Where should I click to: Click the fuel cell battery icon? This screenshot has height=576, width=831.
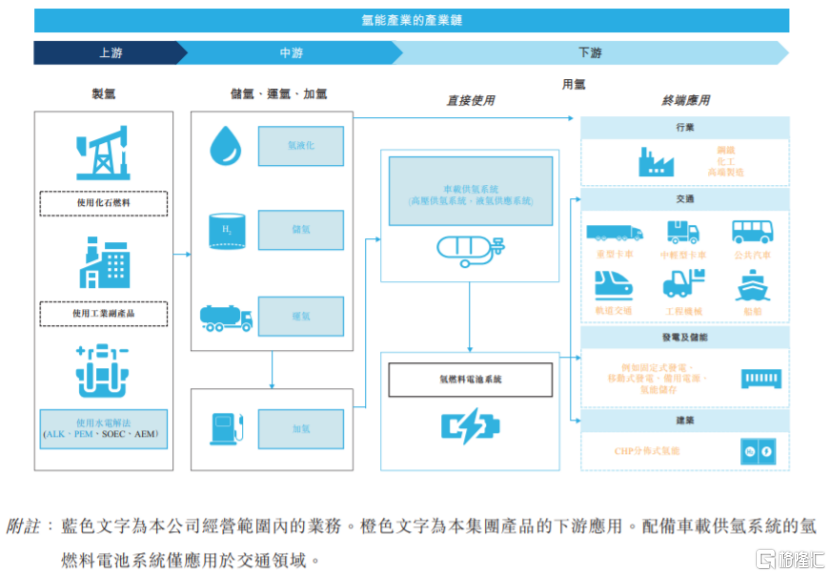coord(470,426)
